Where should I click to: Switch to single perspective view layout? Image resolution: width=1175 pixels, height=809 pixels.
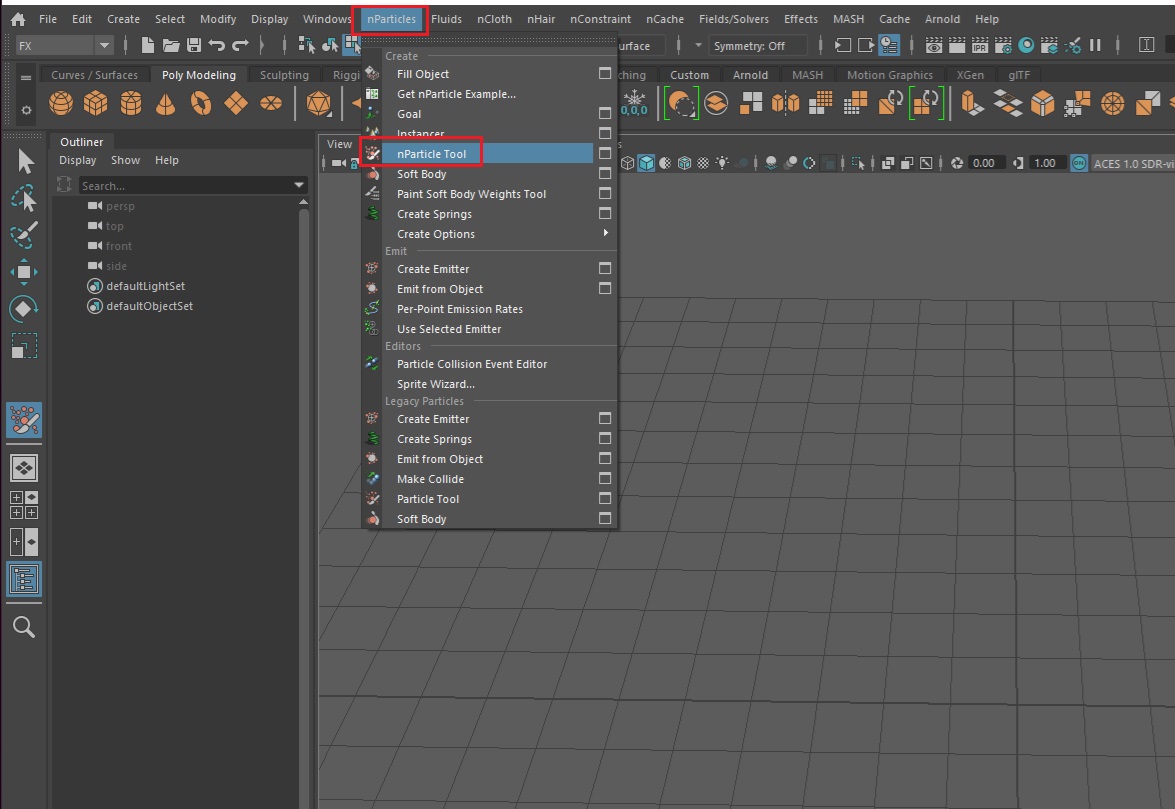[24, 468]
